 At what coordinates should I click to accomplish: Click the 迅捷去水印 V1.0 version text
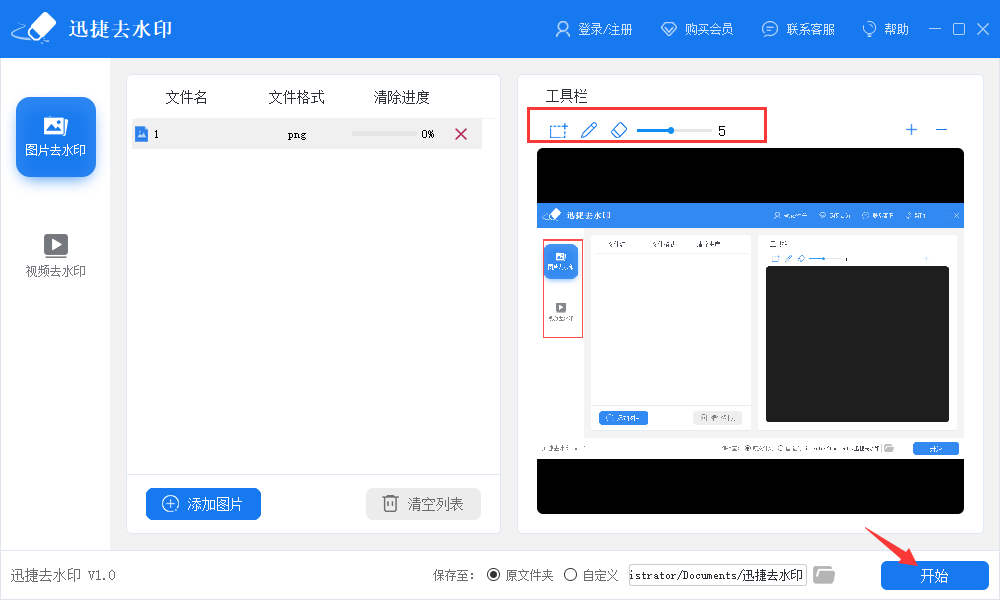pos(63,575)
